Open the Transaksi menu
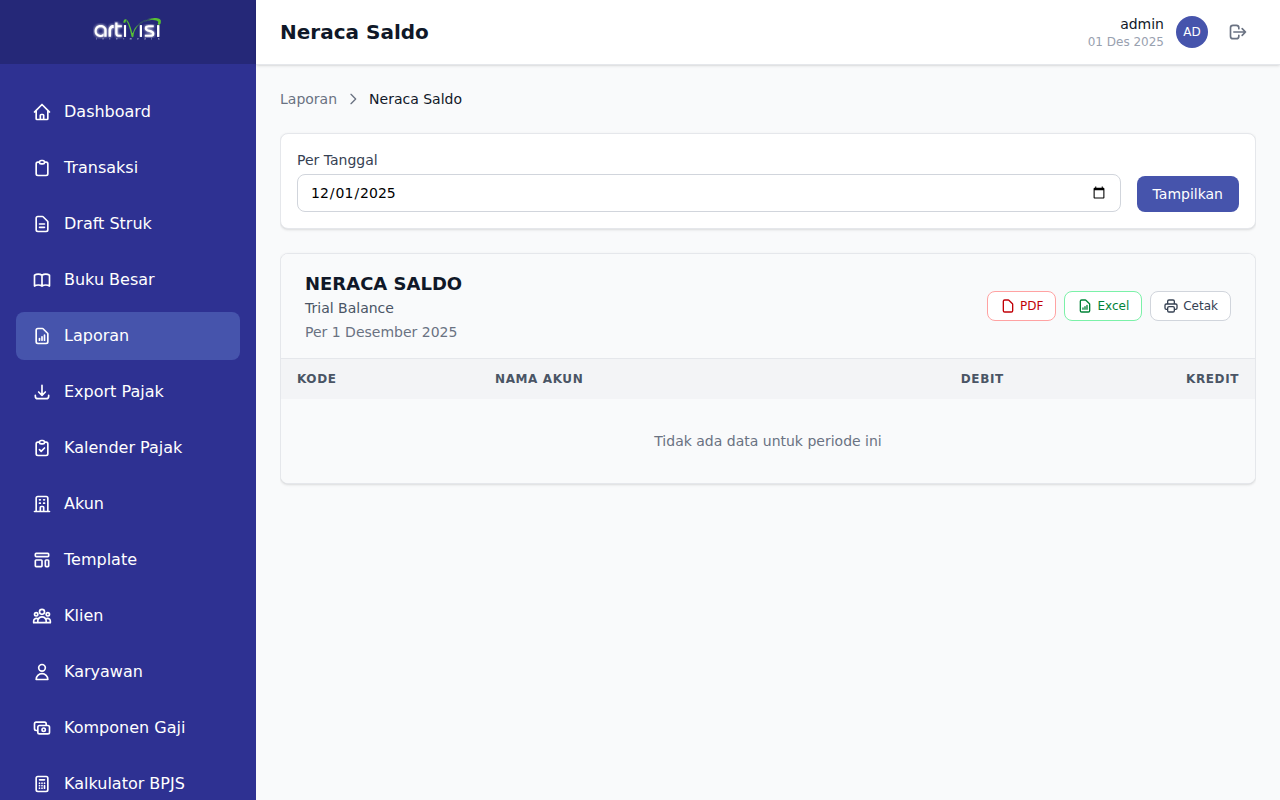 click(101, 168)
